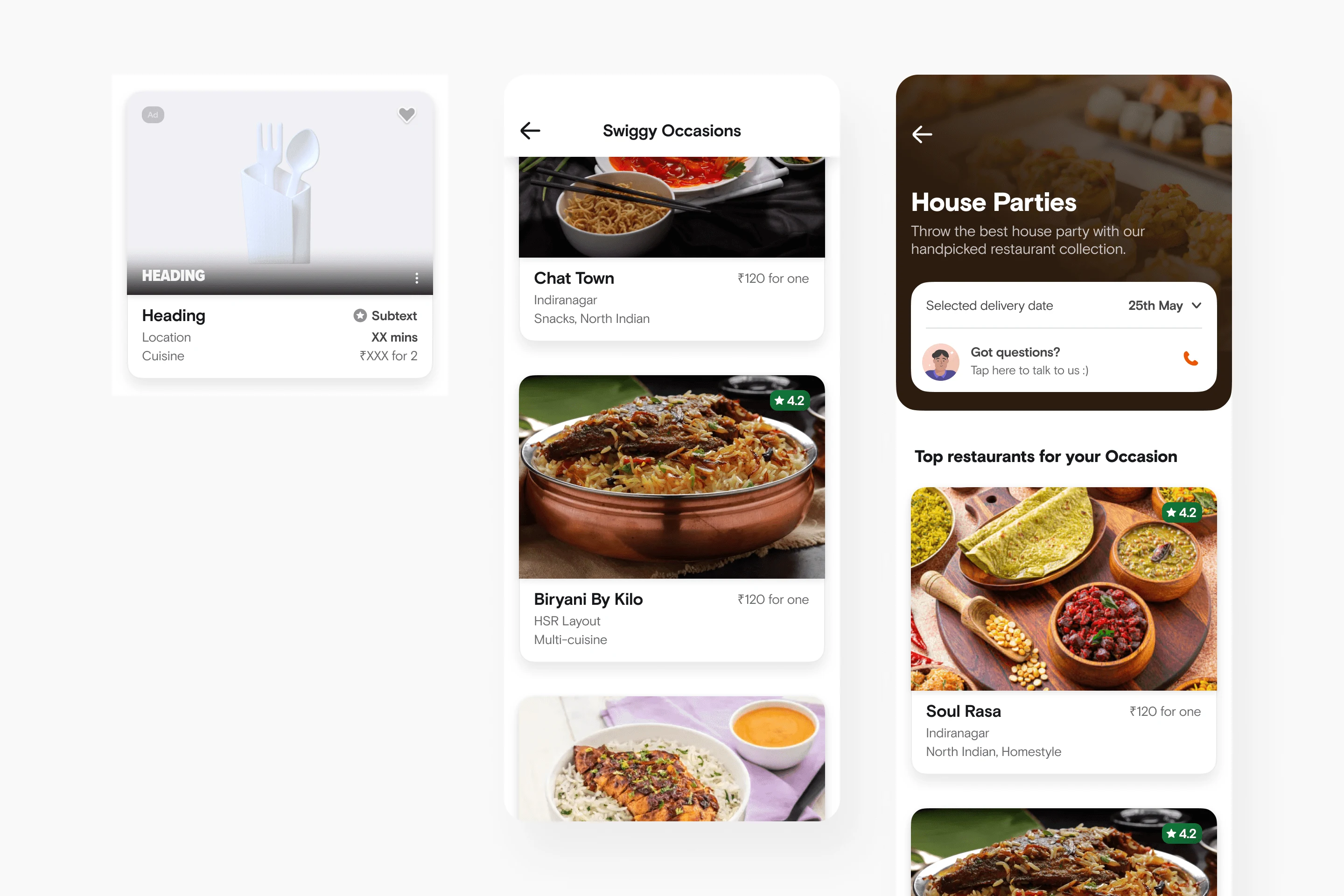The height and width of the screenshot is (896, 1344).
Task: Open Biryani By Kilo restaurant name
Action: [x=588, y=599]
